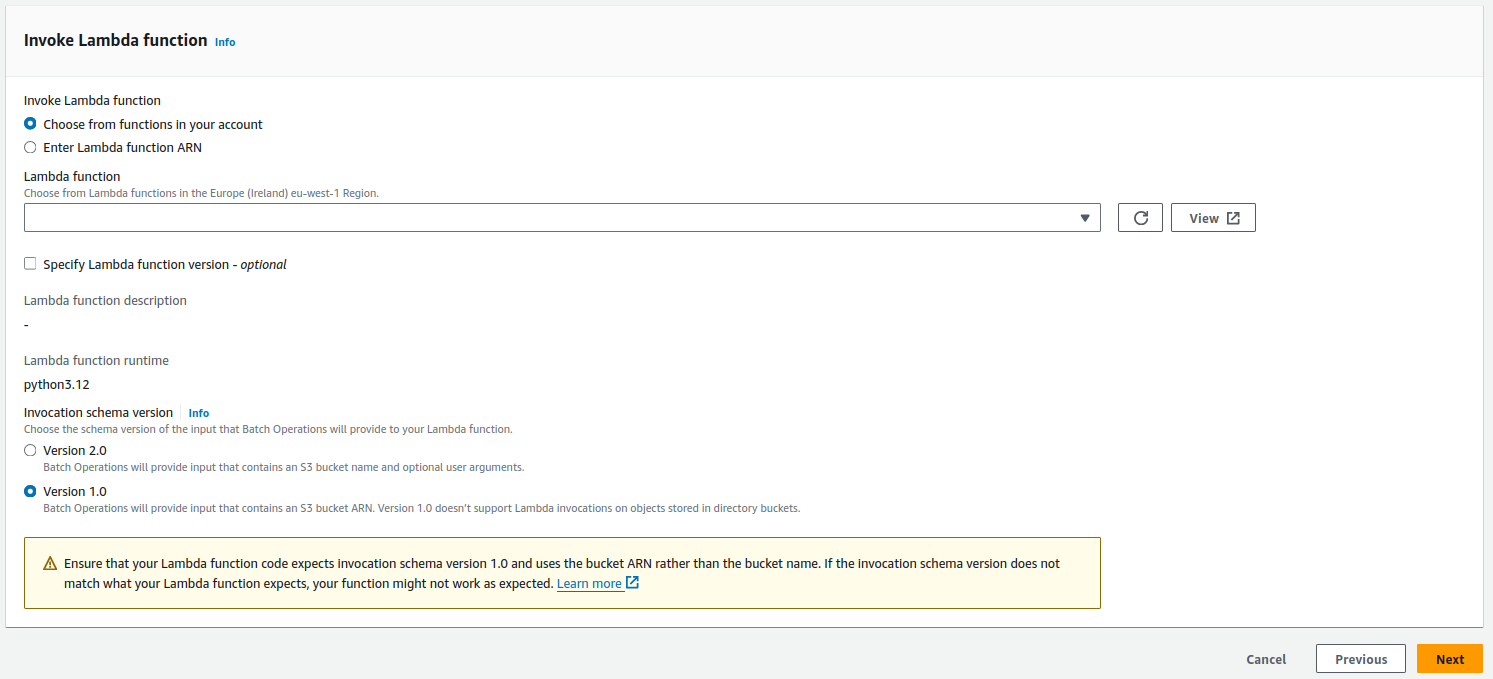The width and height of the screenshot is (1493, 679).
Task: Enable Specify Lambda function version checkbox
Action: click(x=30, y=264)
